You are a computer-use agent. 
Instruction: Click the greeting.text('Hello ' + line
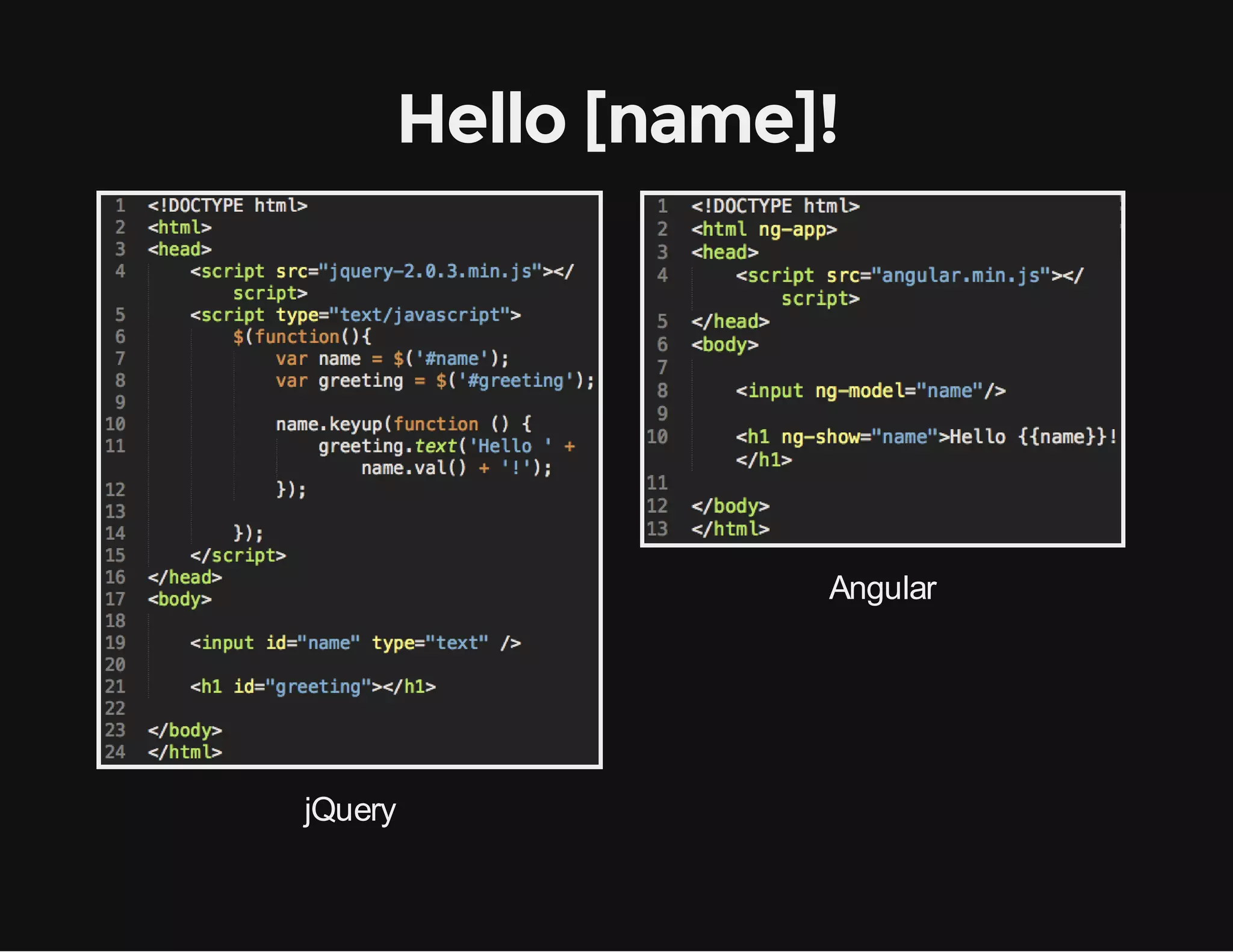[447, 446]
